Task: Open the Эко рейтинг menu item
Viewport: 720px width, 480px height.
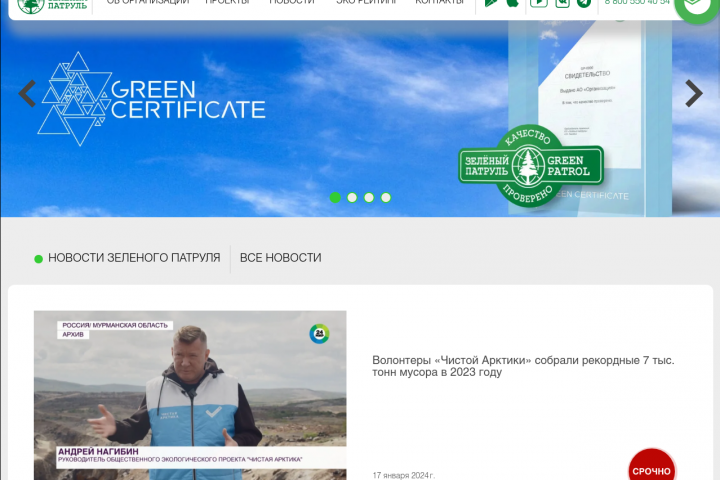Action: click(366, 2)
